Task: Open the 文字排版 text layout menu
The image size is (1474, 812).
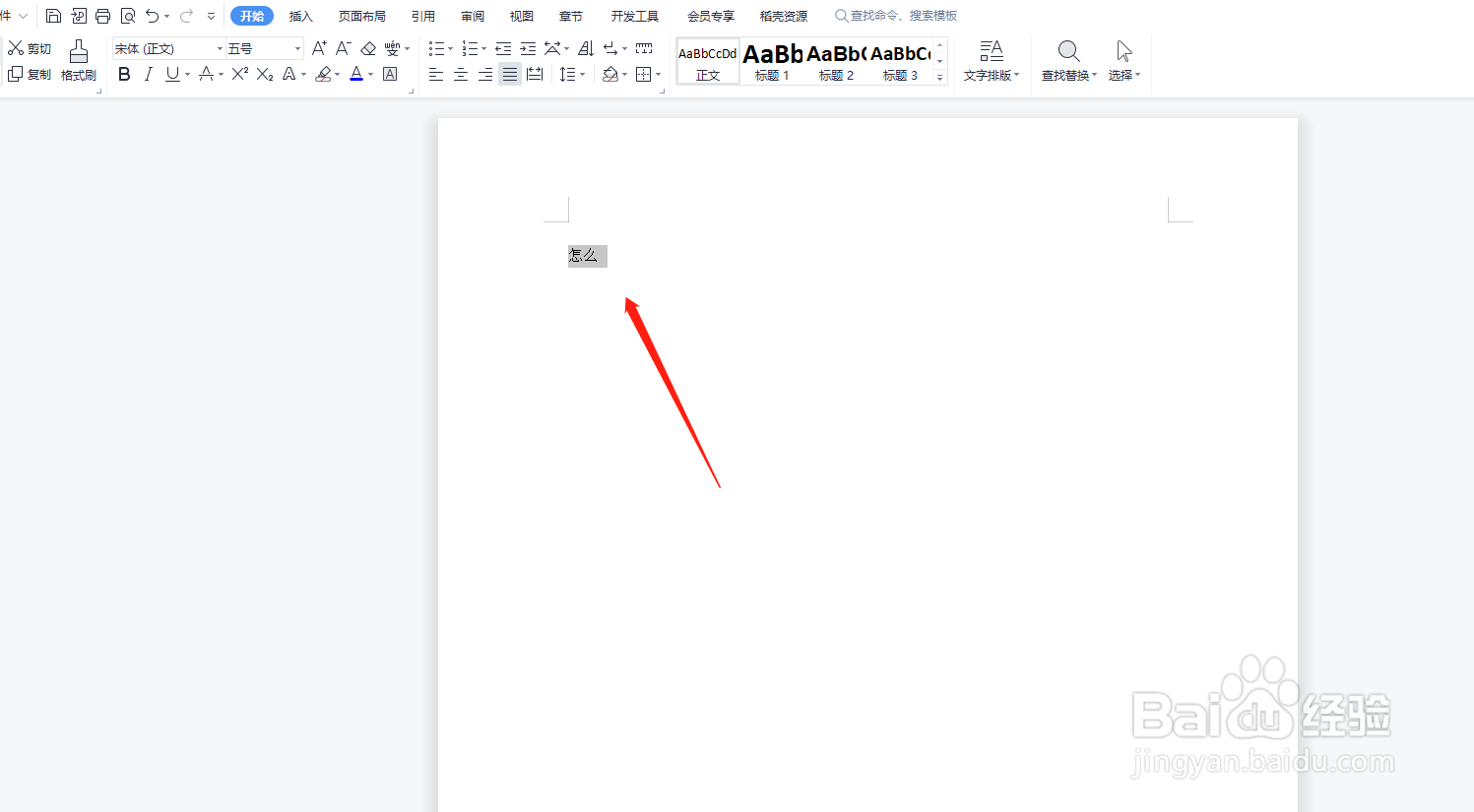Action: (x=992, y=61)
